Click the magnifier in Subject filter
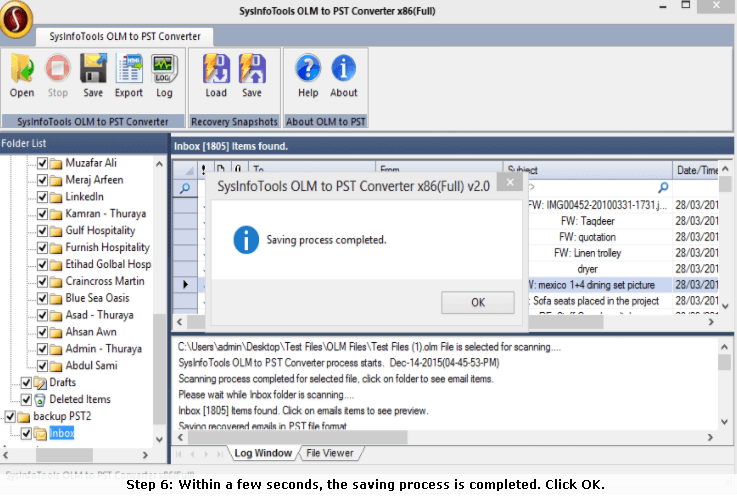 tap(663, 187)
